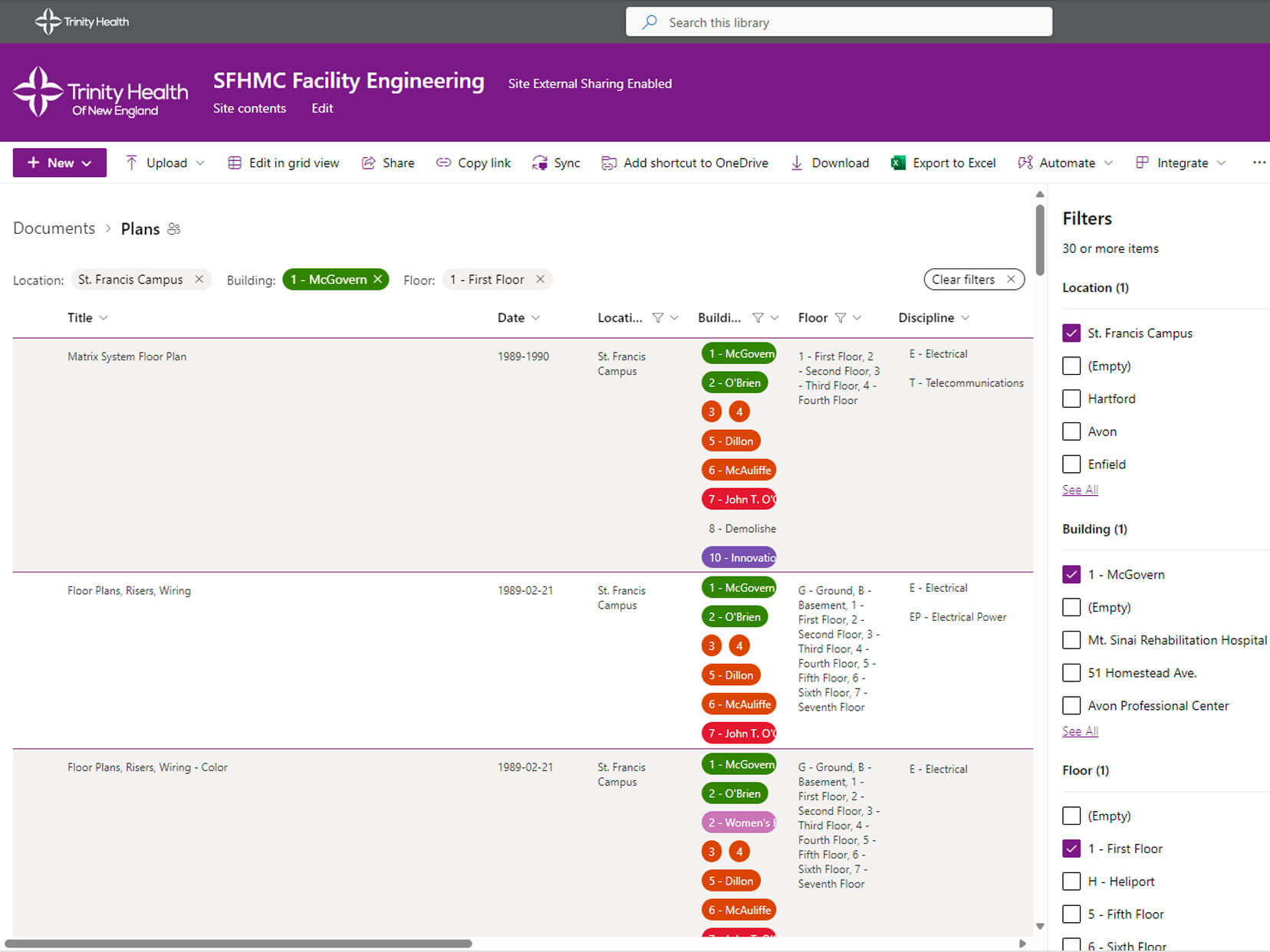Click the Share icon

[x=369, y=162]
